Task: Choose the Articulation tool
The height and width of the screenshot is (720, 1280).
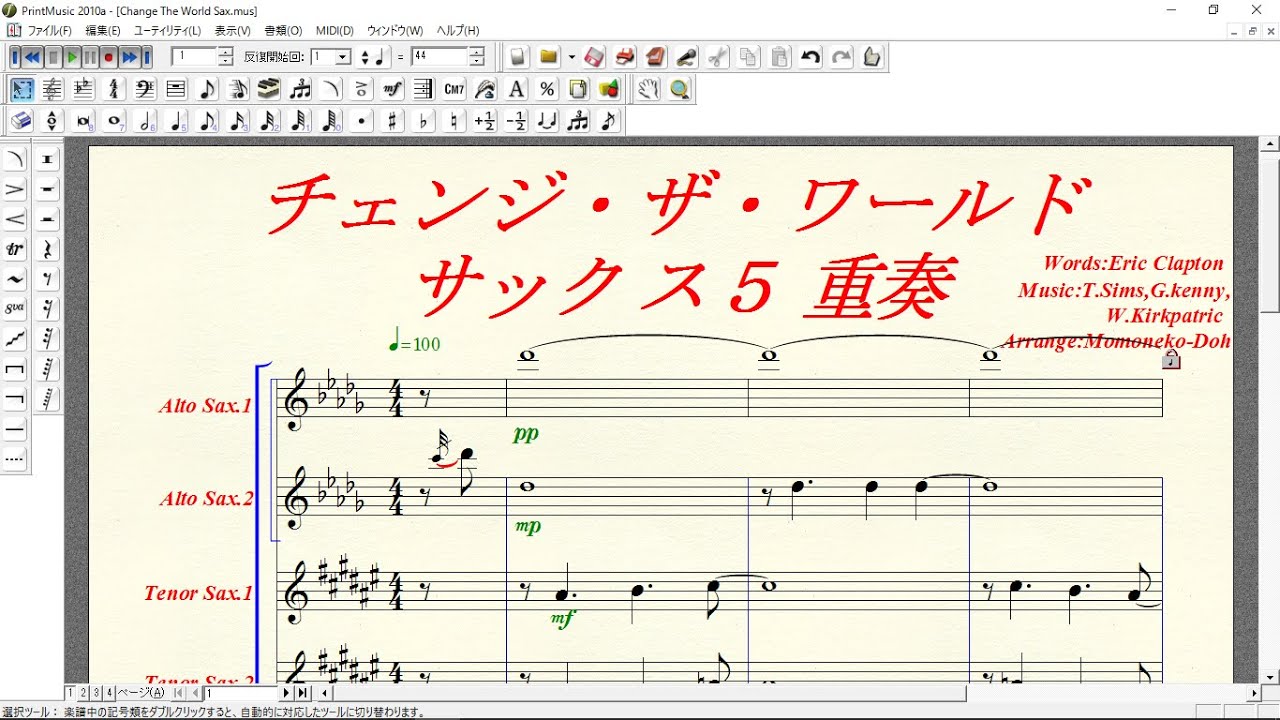Action: coord(362,89)
